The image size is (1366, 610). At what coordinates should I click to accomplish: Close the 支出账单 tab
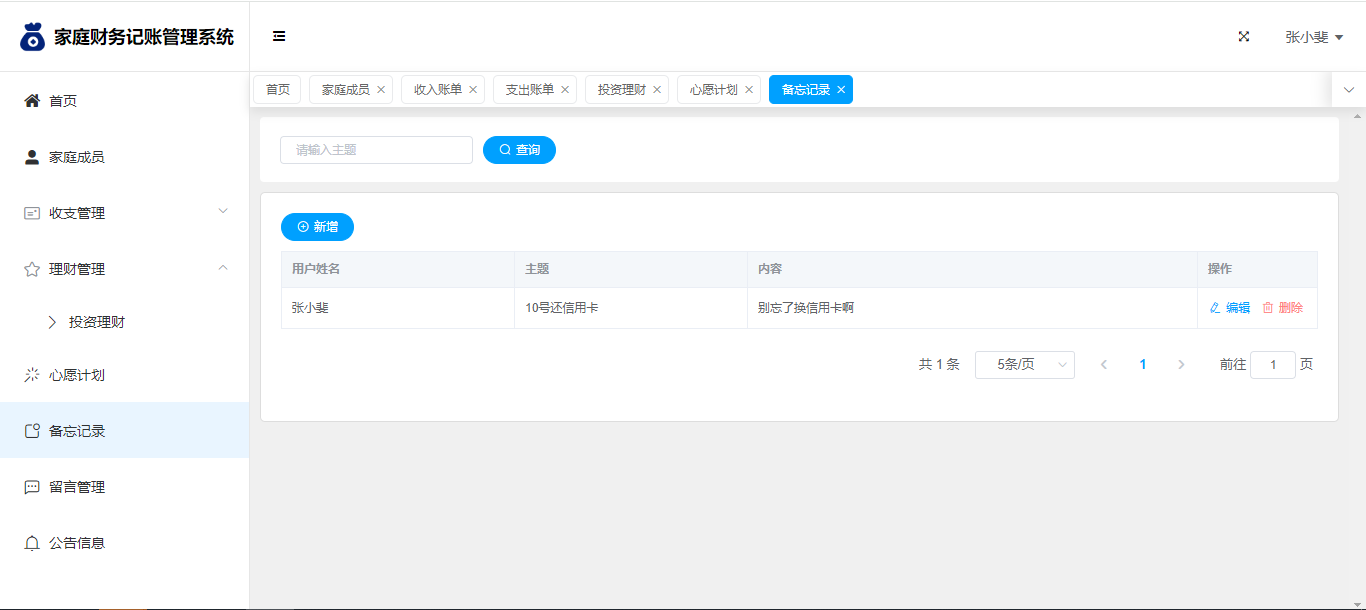coord(565,90)
